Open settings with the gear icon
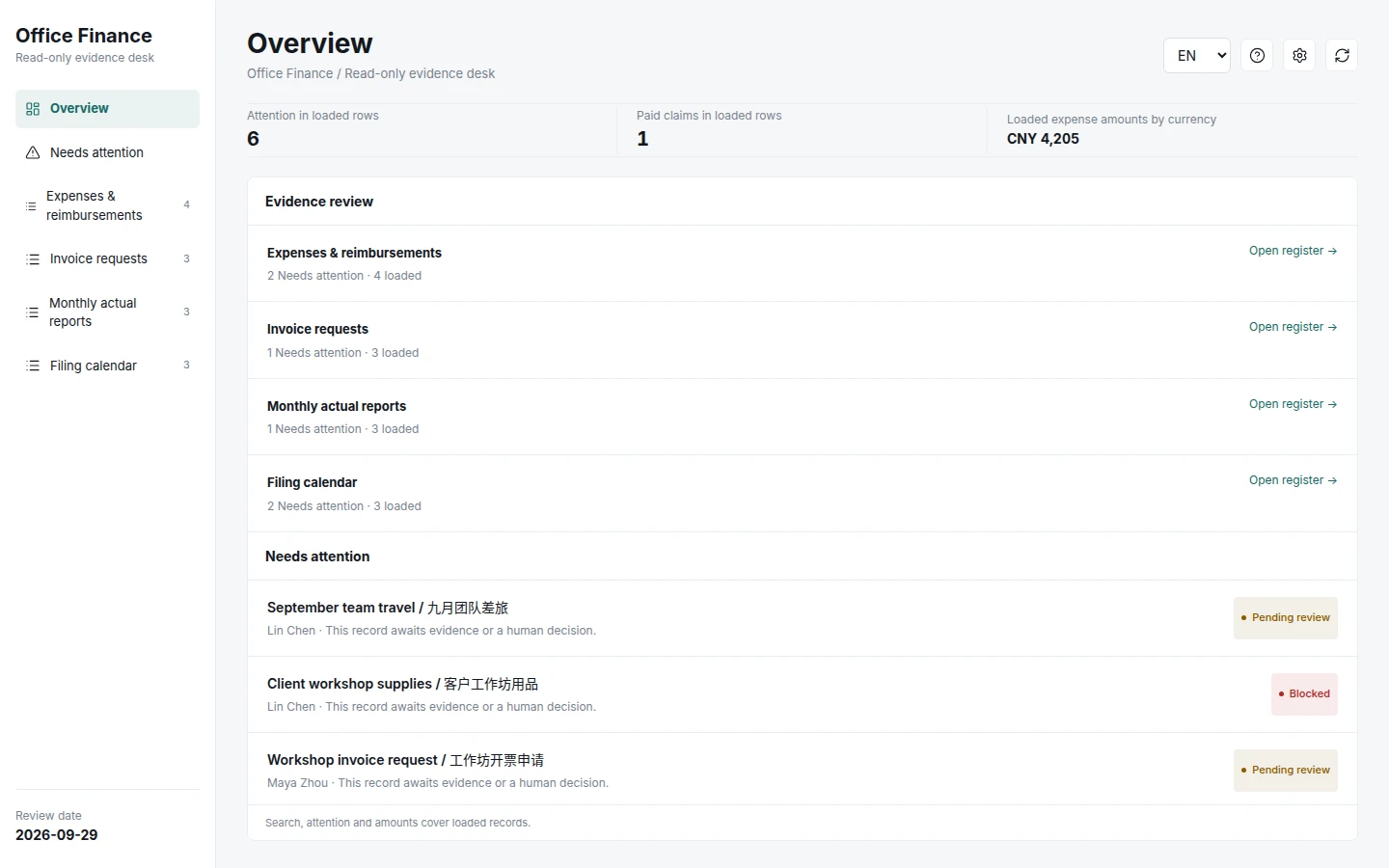Viewport: 1389px width, 868px height. pos(1299,56)
